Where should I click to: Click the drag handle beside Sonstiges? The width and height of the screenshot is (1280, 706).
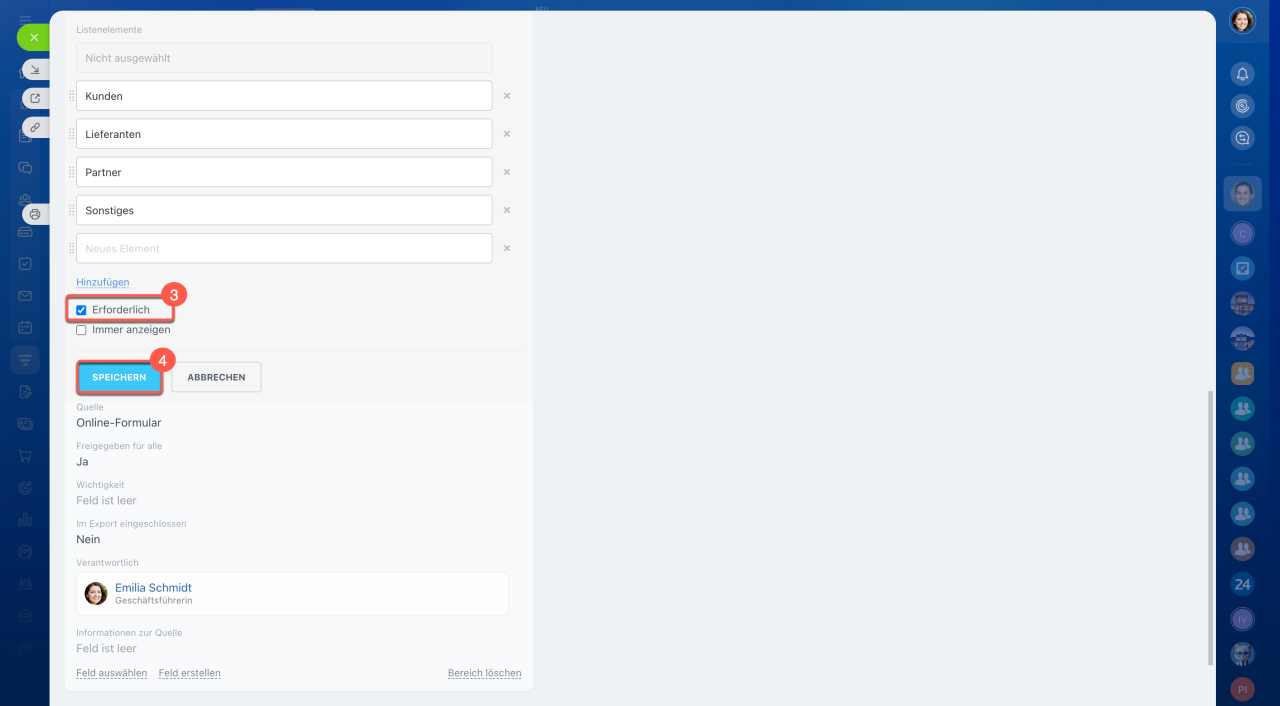pos(71,210)
